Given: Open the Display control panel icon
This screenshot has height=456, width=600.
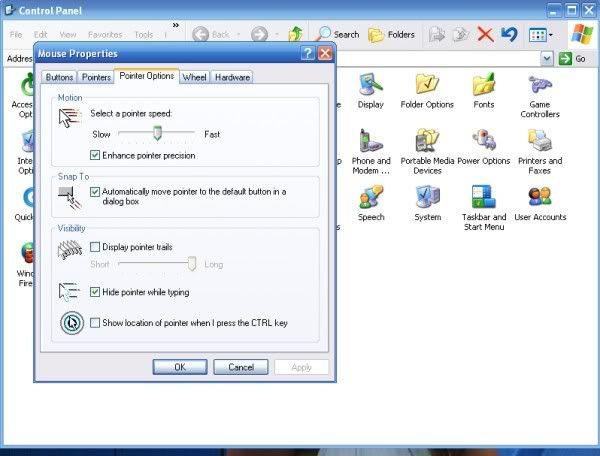Looking at the screenshot, I should (x=370, y=90).
